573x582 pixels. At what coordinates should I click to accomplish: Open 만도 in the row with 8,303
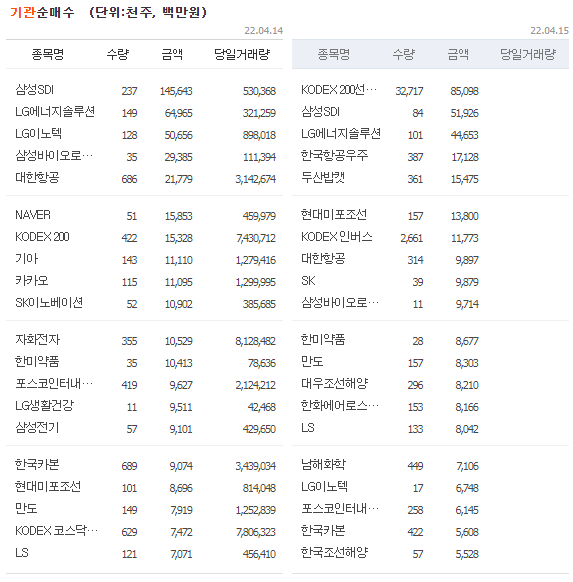312,362
